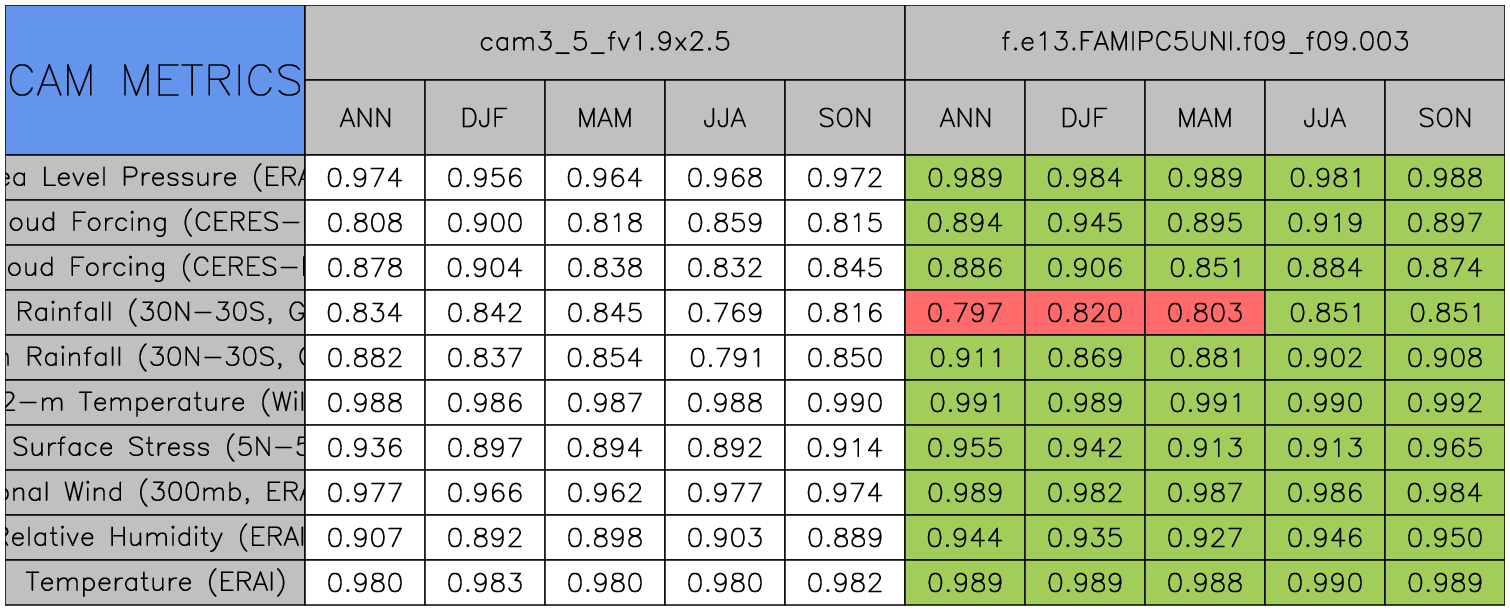Select the f.e13.FAMIPC5UNI.f09_f09.003 group header
This screenshot has height=611, width=1510.
[x=1205, y=42]
